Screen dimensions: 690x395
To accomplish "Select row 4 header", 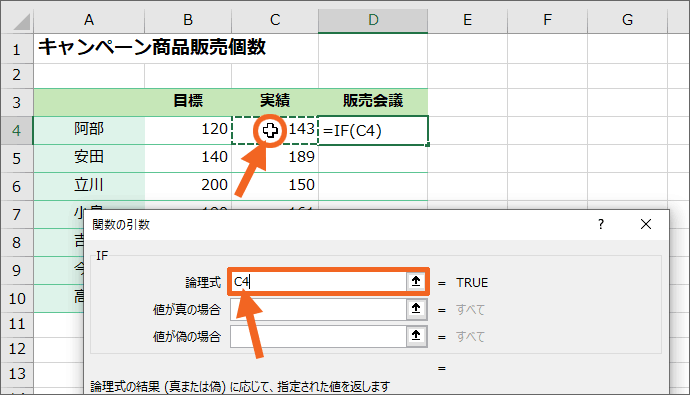I will point(17,130).
